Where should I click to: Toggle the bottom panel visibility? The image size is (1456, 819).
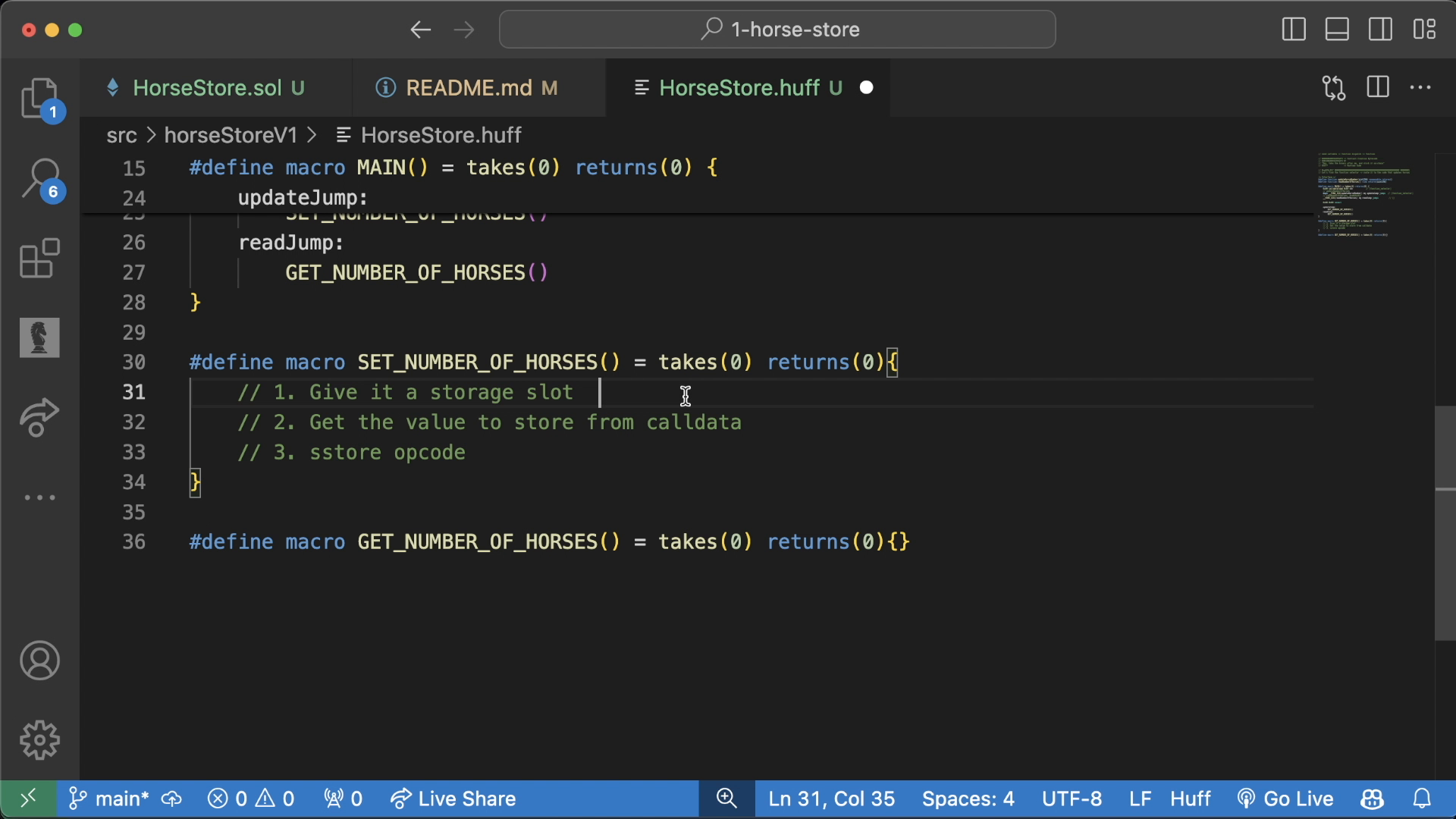click(x=1336, y=30)
